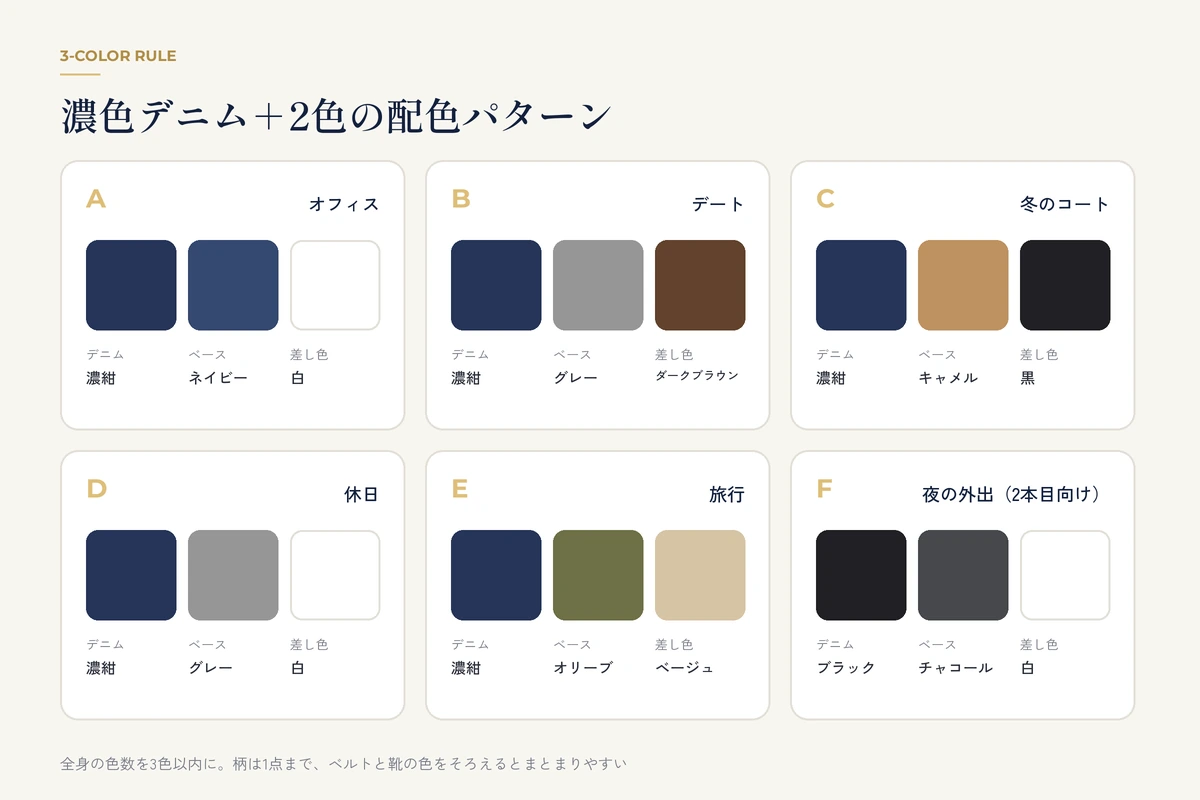
Task: Click the gold letter A badge
Action: 96,199
